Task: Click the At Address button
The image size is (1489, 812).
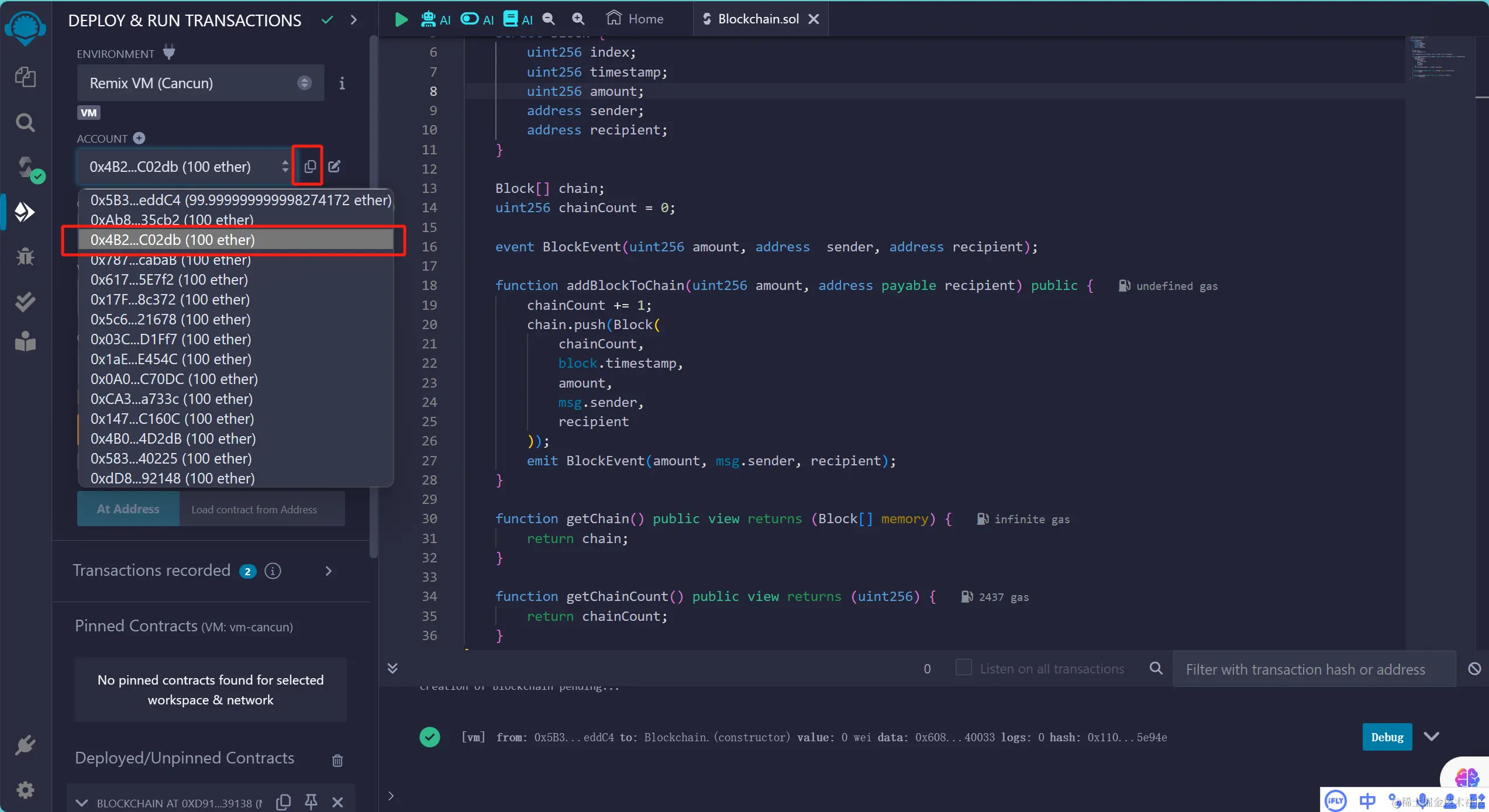Action: tap(128, 509)
